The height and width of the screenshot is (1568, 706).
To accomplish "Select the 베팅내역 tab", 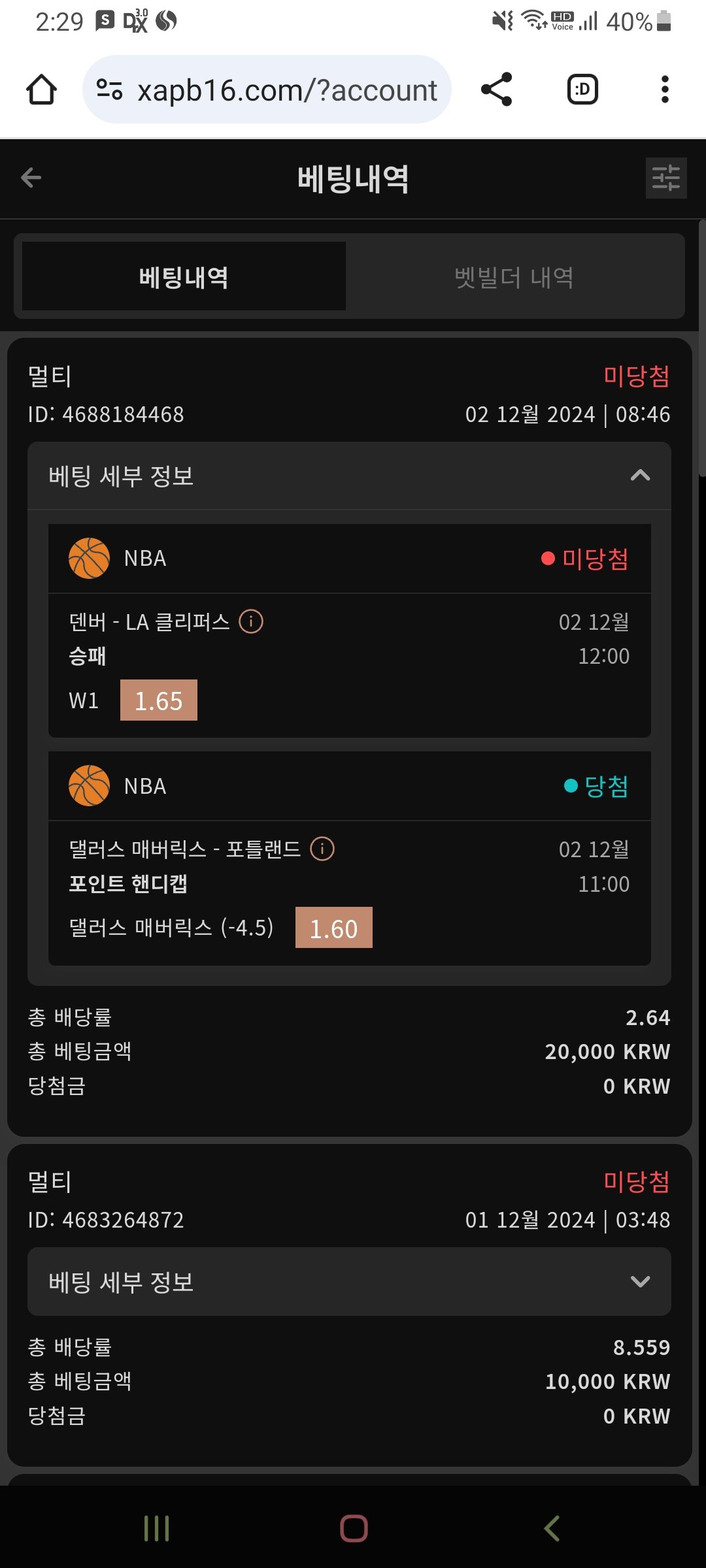I will pyautogui.click(x=184, y=276).
